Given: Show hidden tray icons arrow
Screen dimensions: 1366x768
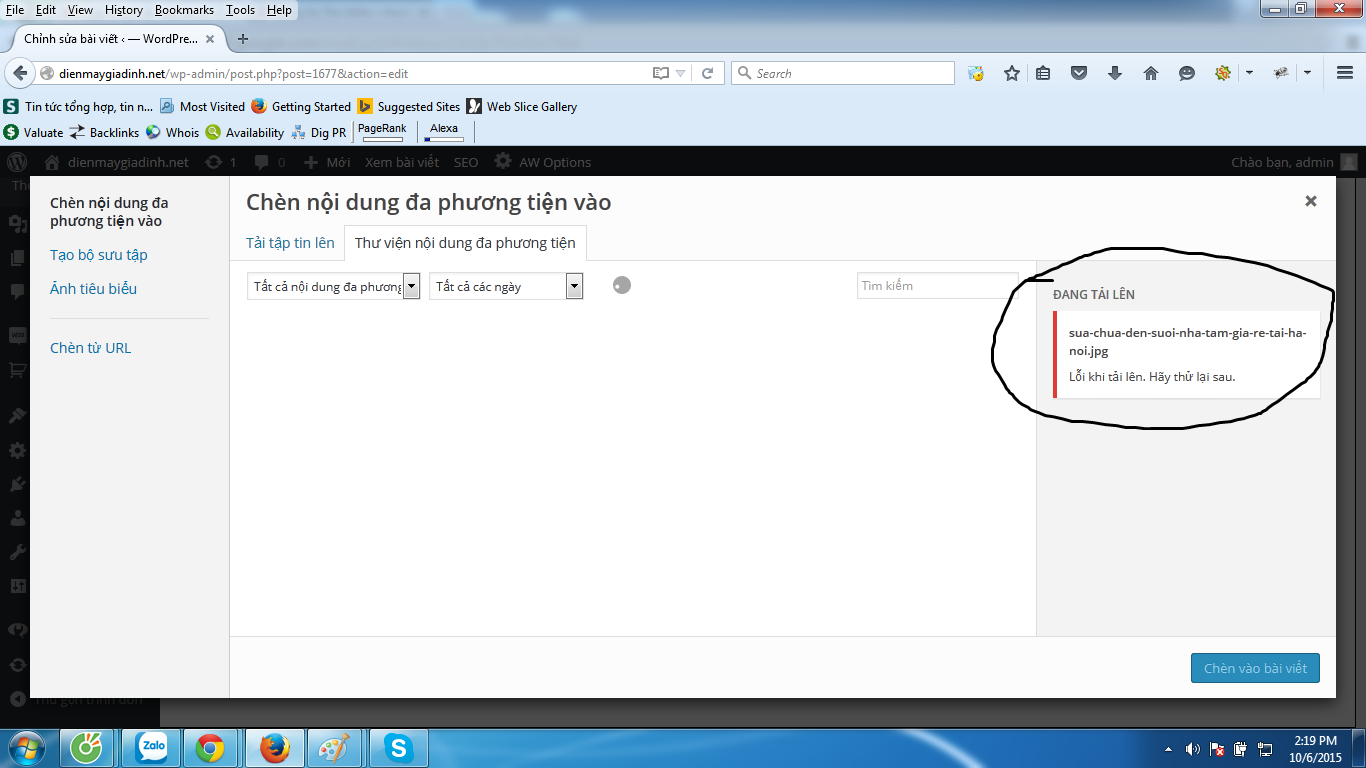Looking at the screenshot, I should pos(1169,749).
